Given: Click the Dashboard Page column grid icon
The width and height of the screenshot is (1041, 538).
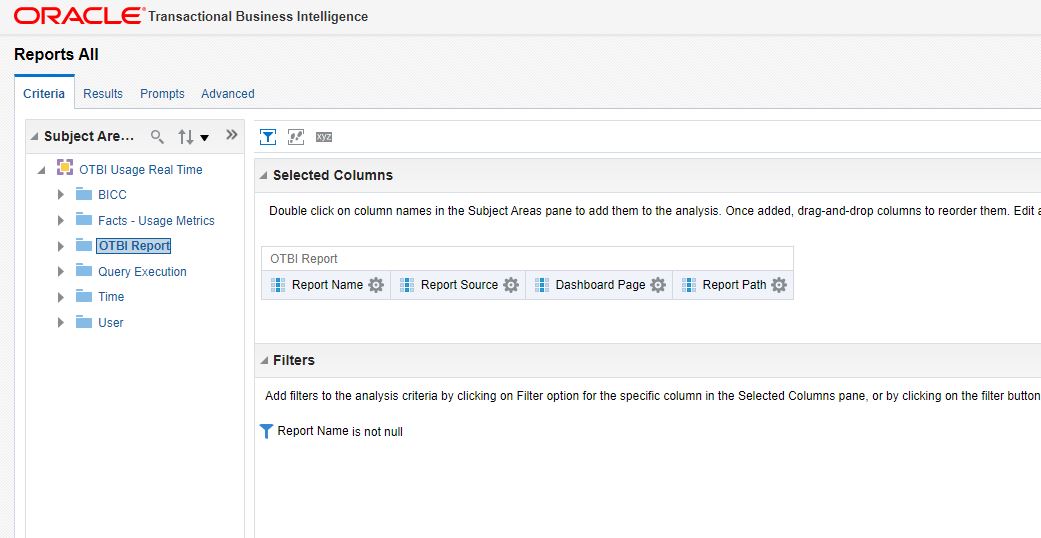Looking at the screenshot, I should [542, 285].
